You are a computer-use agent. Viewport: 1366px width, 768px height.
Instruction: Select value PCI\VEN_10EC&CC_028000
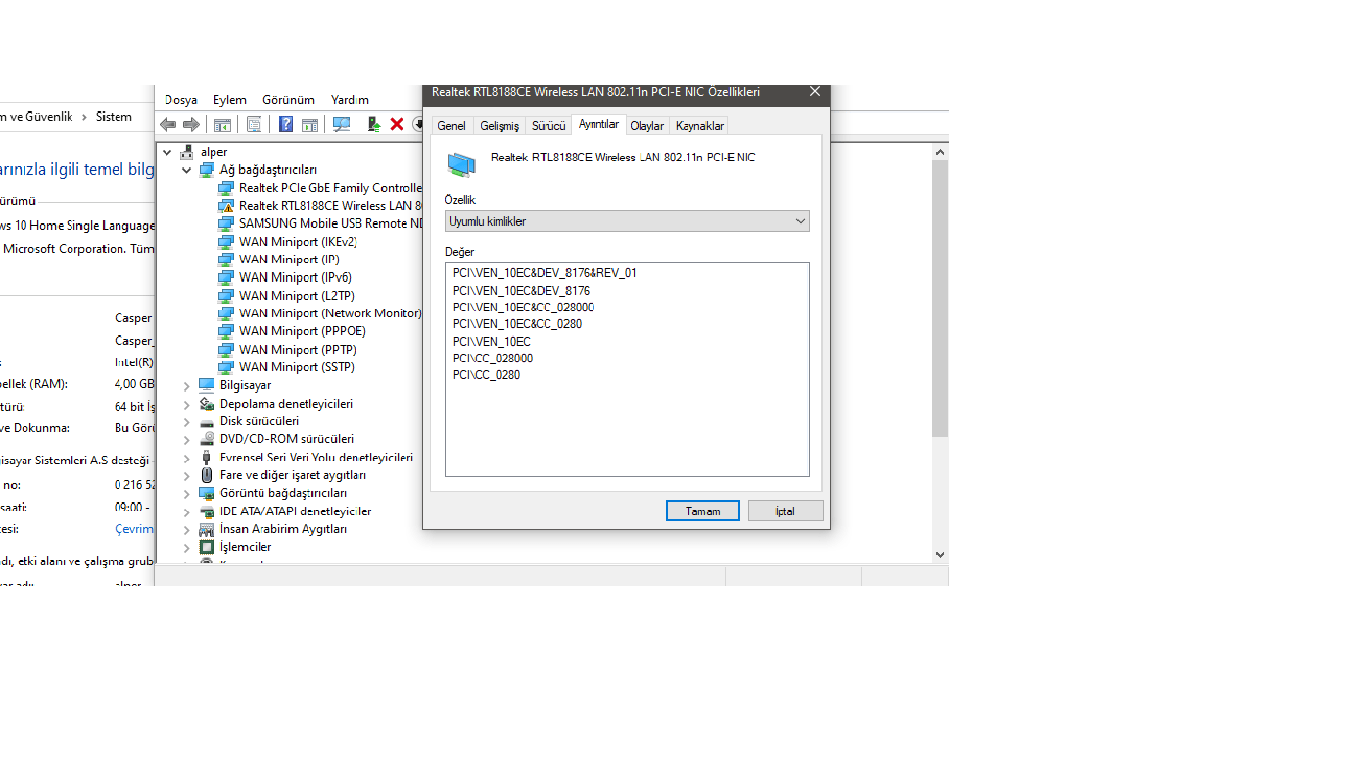[x=523, y=307]
